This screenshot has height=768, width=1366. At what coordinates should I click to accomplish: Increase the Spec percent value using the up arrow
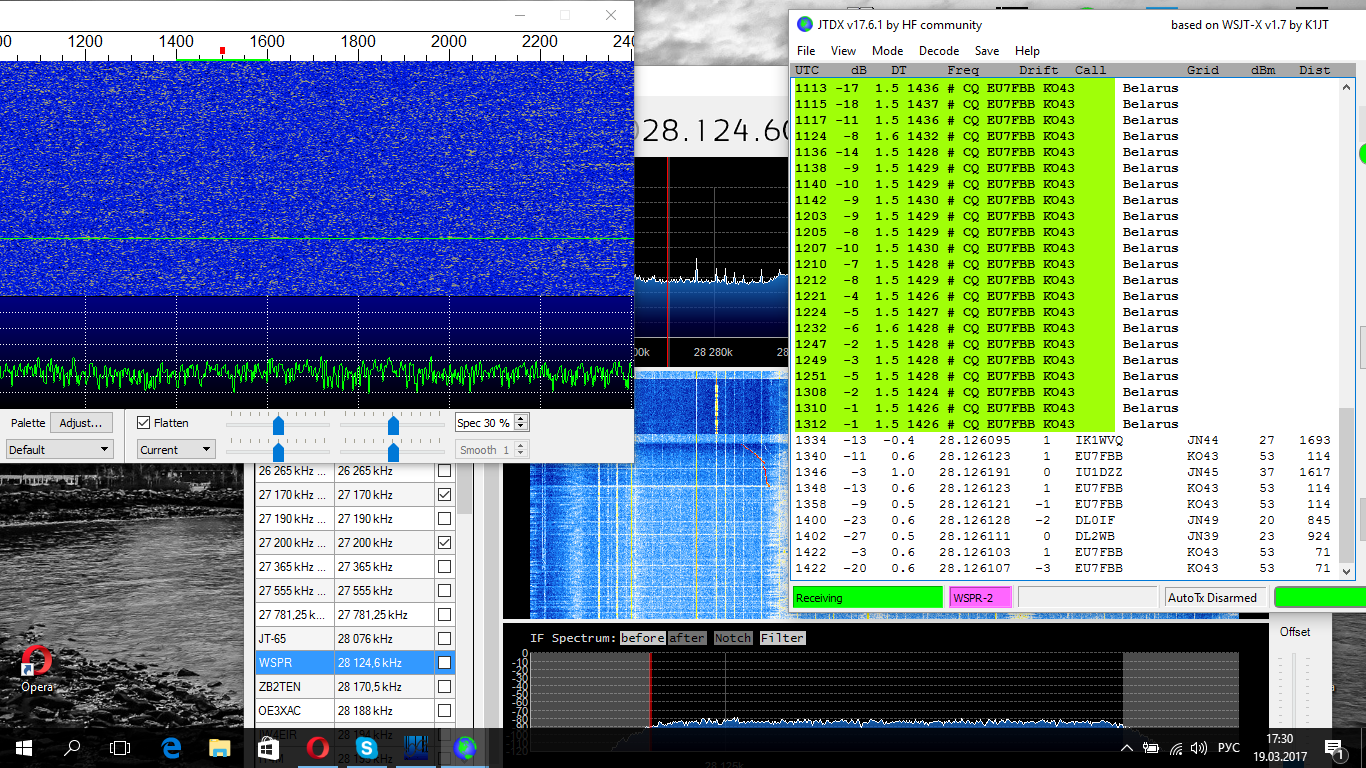pyautogui.click(x=521, y=419)
